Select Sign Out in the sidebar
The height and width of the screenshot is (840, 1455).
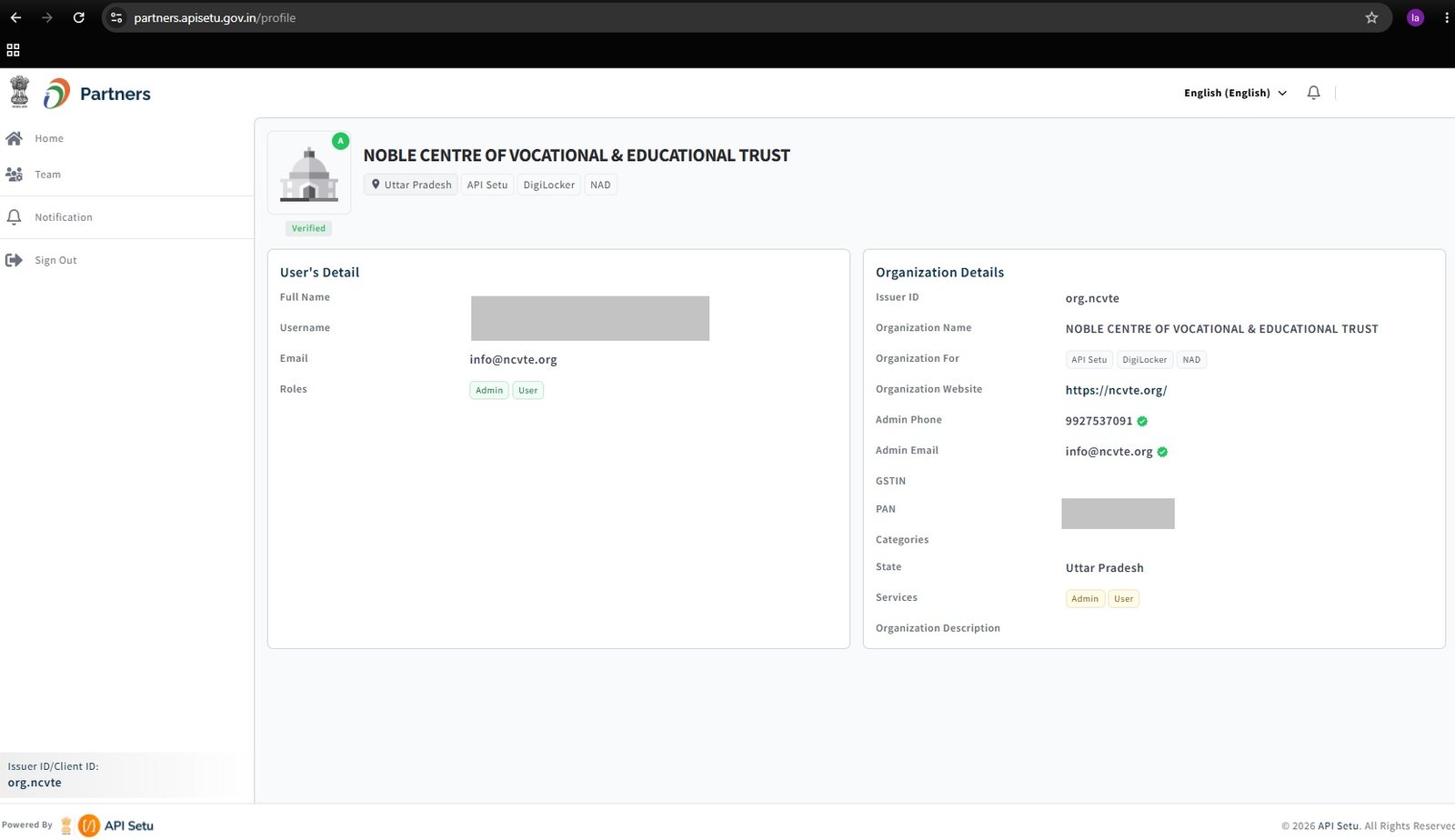click(x=55, y=260)
